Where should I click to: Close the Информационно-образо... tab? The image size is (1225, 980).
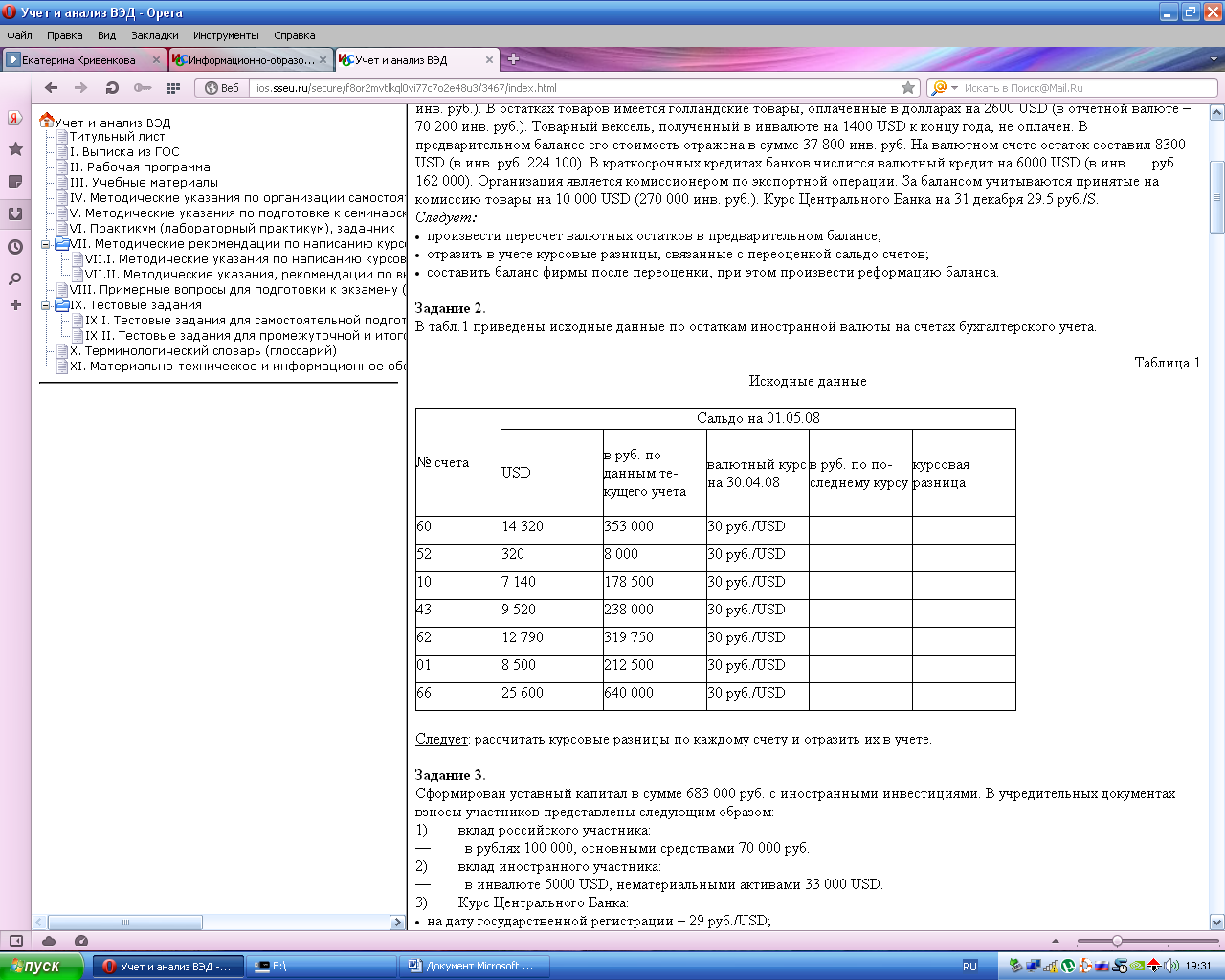tap(323, 59)
